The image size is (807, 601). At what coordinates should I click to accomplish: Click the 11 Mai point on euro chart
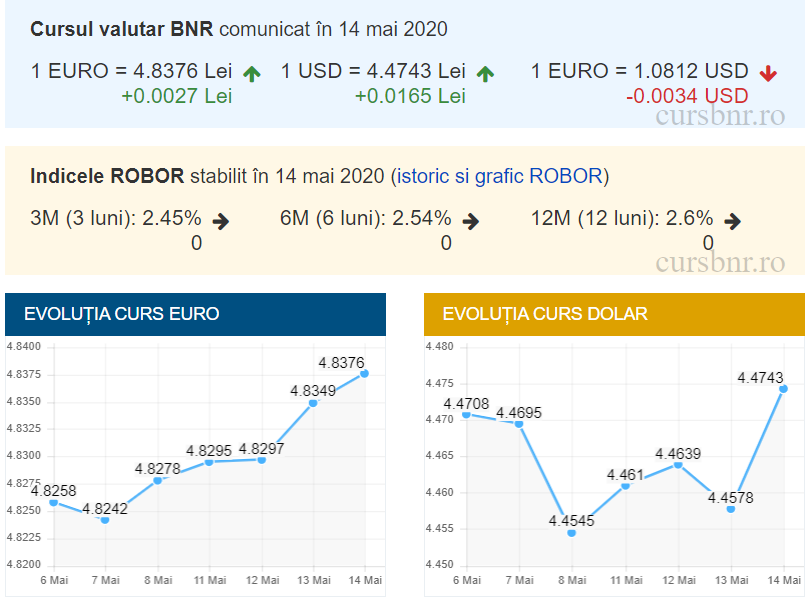[x=209, y=462]
